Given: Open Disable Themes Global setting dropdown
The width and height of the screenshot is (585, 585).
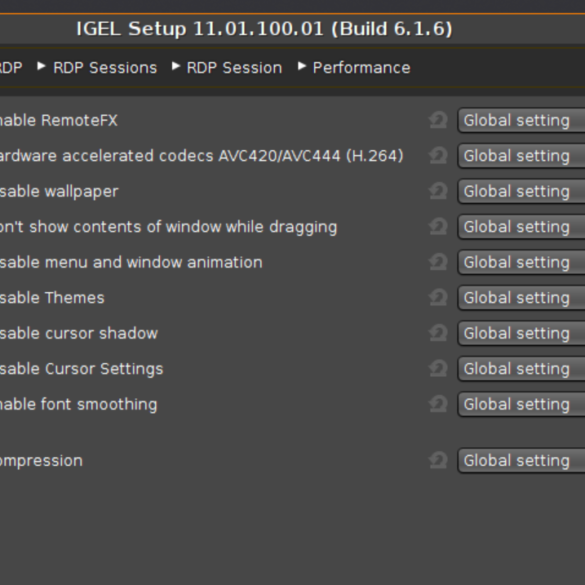Looking at the screenshot, I should coord(521,297).
